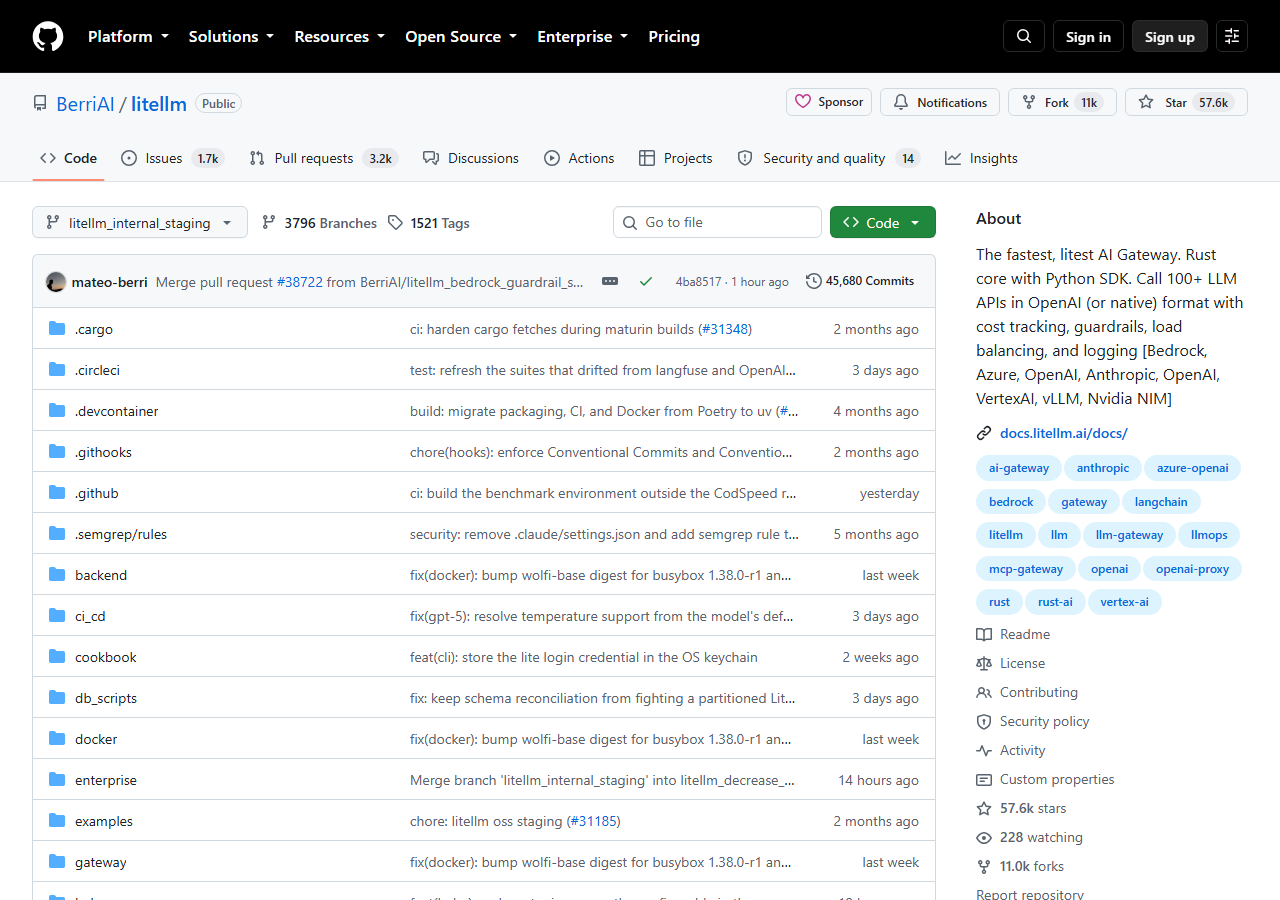Click the Pricing link
Screen dimensions: 1280x900
[x=674, y=36]
